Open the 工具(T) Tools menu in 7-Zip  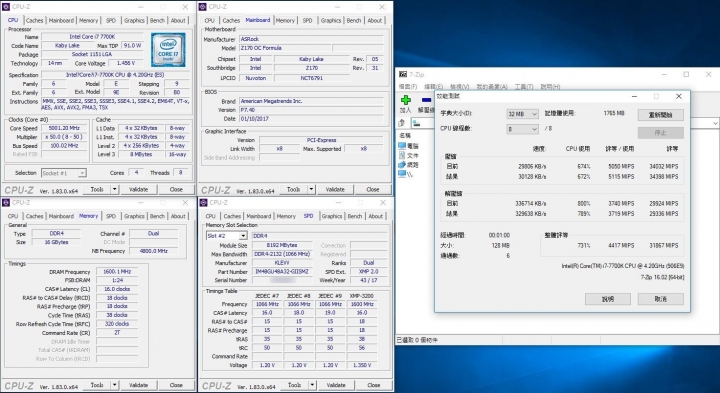click(523, 87)
